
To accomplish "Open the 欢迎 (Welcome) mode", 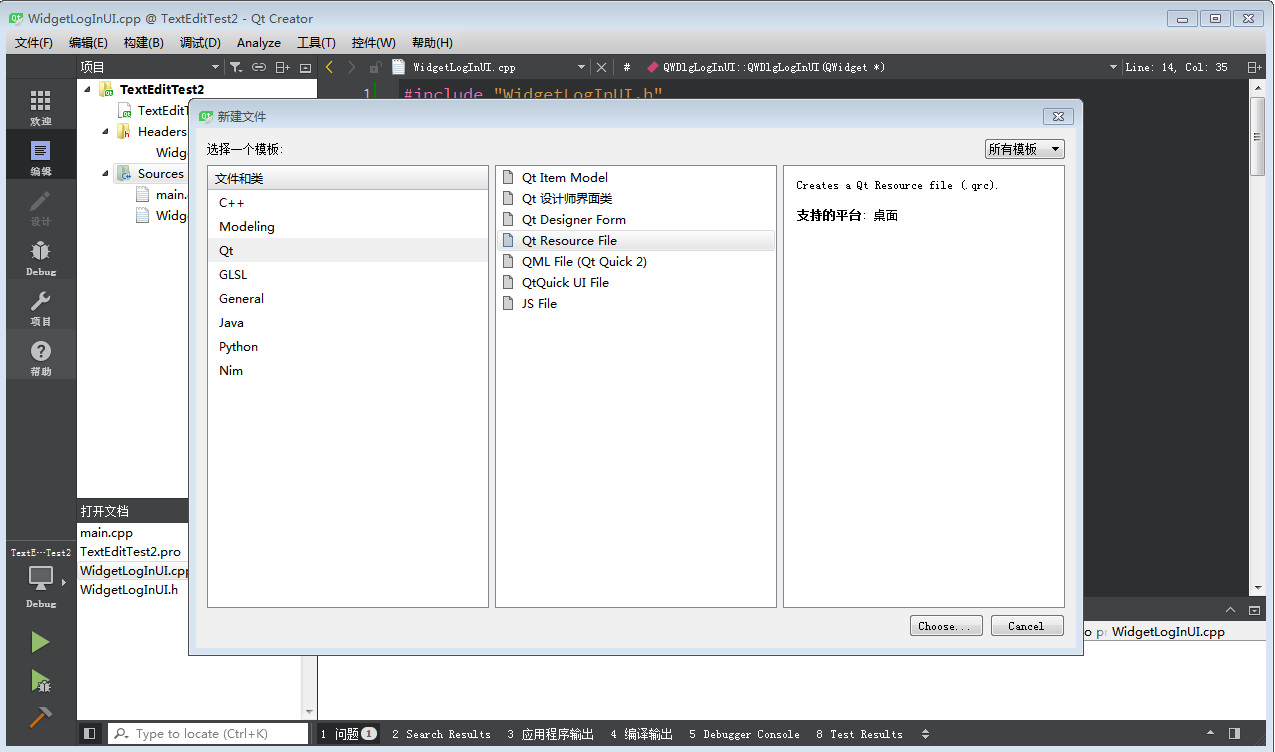I will point(40,107).
